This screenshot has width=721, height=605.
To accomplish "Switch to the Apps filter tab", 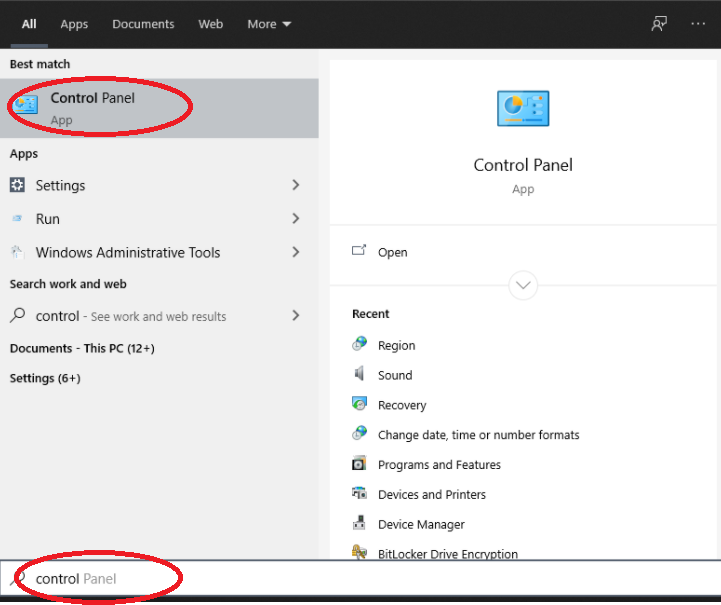I will [x=74, y=24].
